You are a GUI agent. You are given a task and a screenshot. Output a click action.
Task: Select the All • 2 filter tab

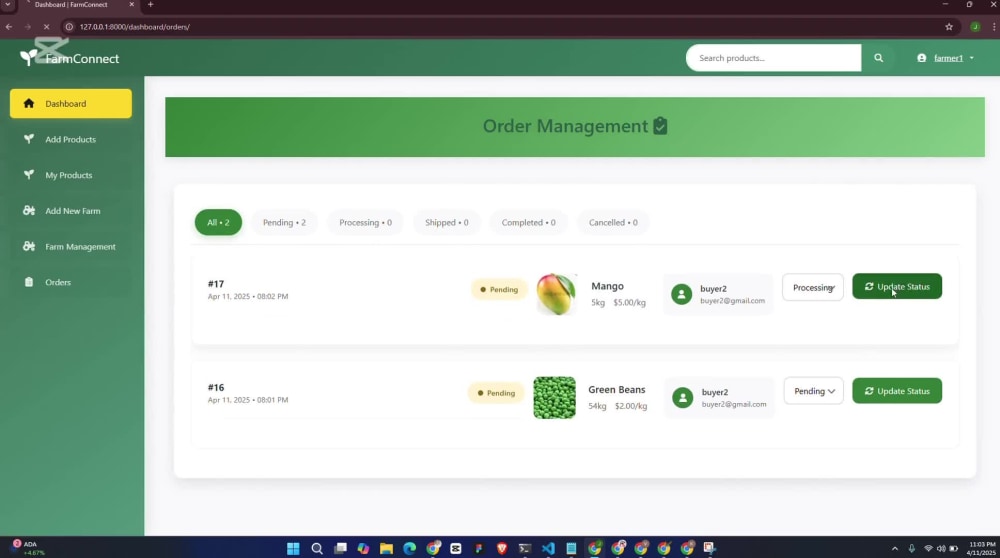point(218,223)
